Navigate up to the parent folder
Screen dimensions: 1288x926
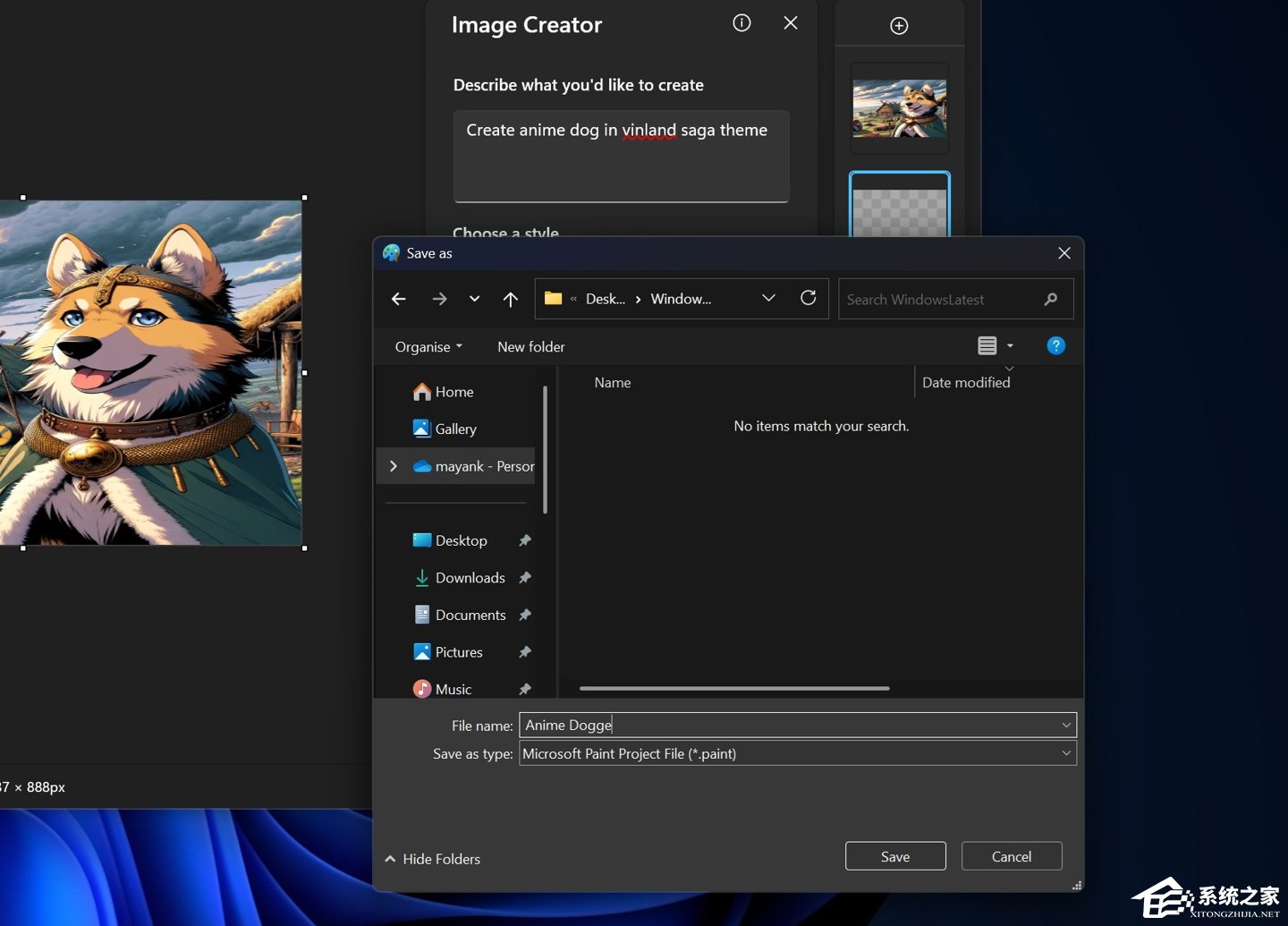coord(510,298)
